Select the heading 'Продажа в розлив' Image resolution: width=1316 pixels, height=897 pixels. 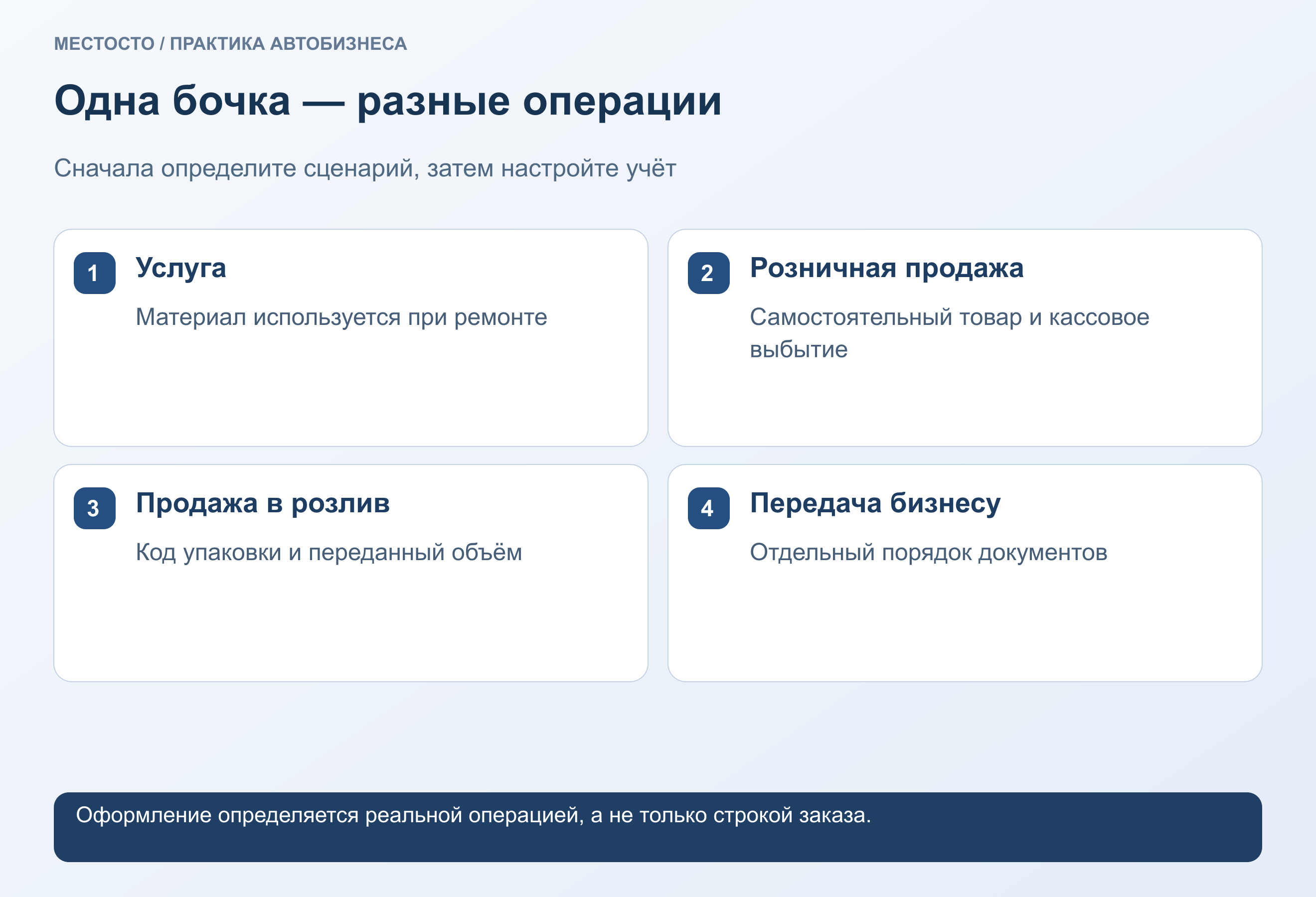coord(263,504)
